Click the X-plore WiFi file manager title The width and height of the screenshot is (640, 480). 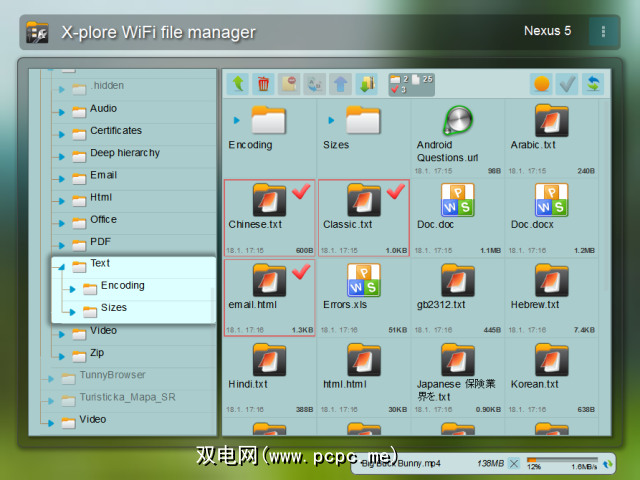click(x=158, y=32)
